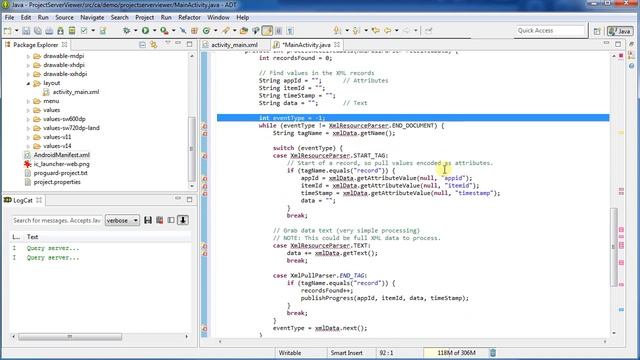Click the Run External Tools icon

click(x=164, y=31)
